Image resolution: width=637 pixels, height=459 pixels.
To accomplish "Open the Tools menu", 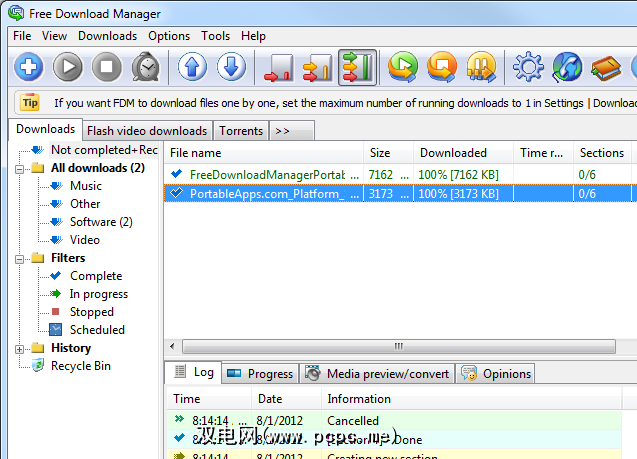I will click(x=215, y=36).
